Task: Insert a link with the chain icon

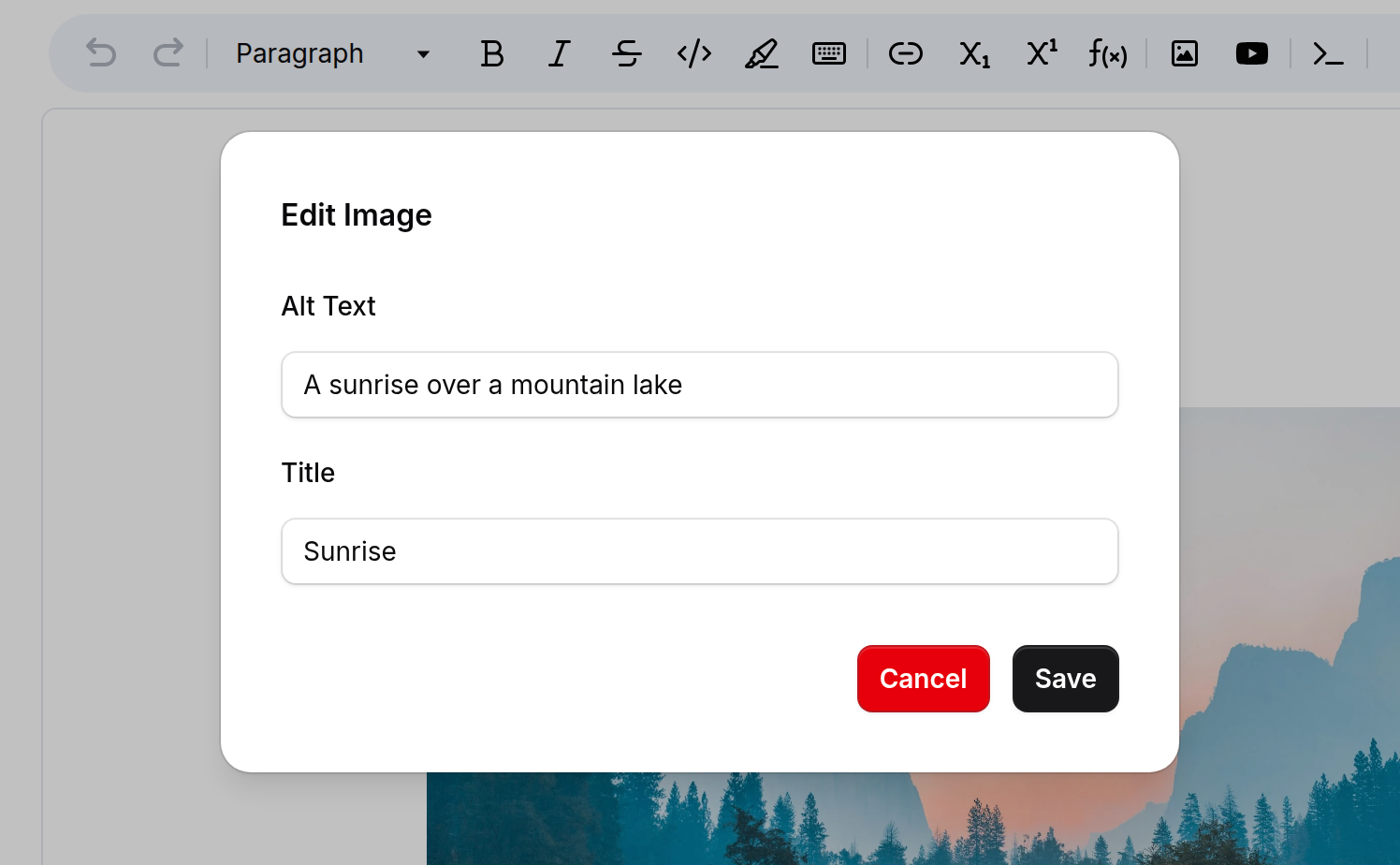Action: click(x=906, y=53)
